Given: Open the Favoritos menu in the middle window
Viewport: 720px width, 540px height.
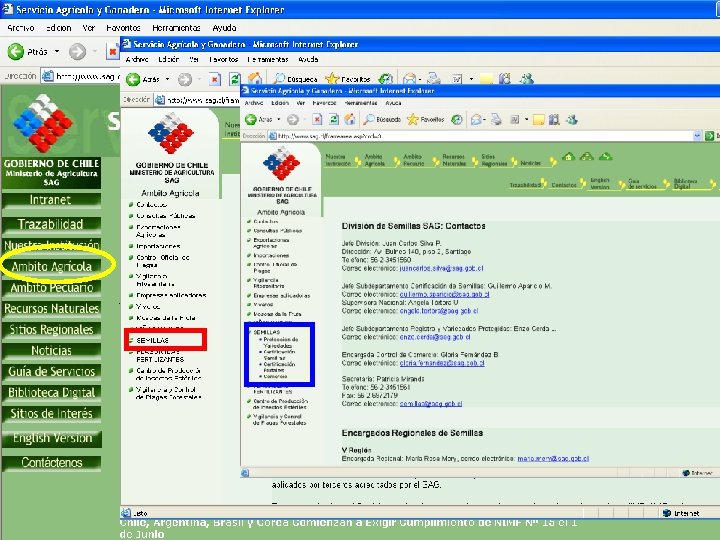Looking at the screenshot, I should pos(223,59).
